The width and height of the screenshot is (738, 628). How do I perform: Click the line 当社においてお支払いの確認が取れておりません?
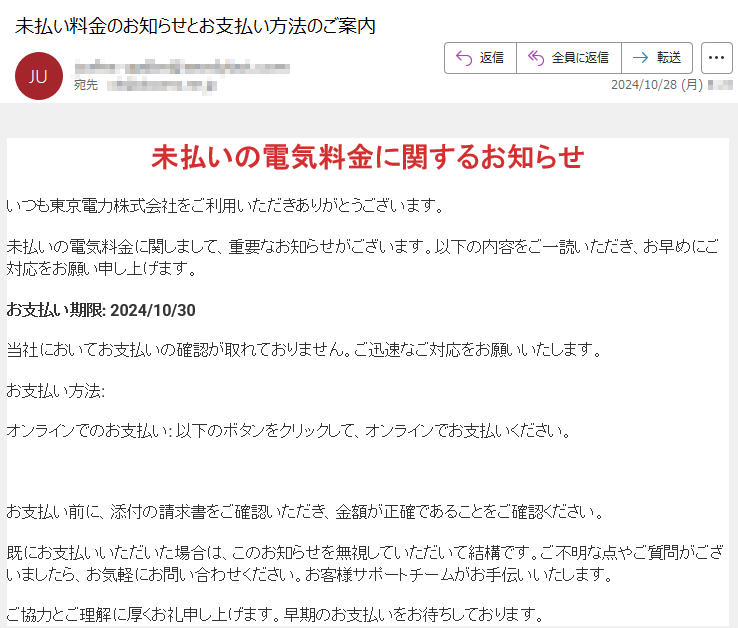(304, 350)
